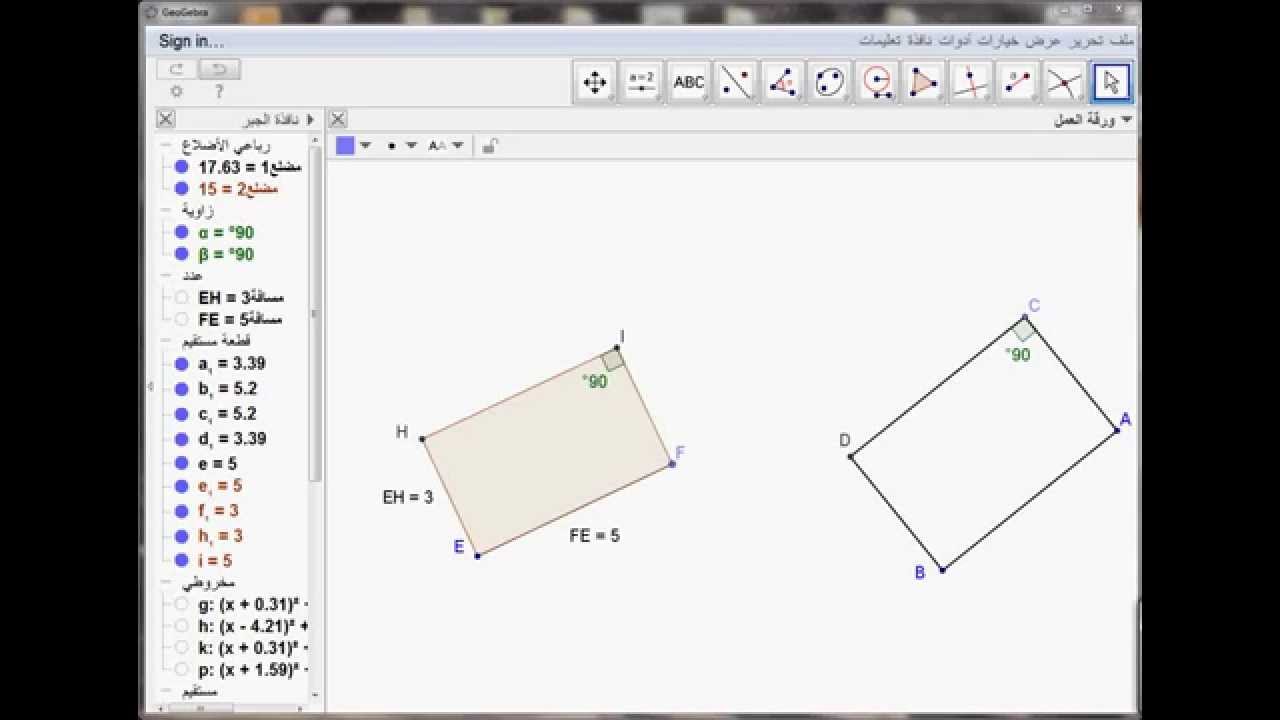The image size is (1280, 720).
Task: Toggle visibility of segment e = 5
Action: point(181,463)
